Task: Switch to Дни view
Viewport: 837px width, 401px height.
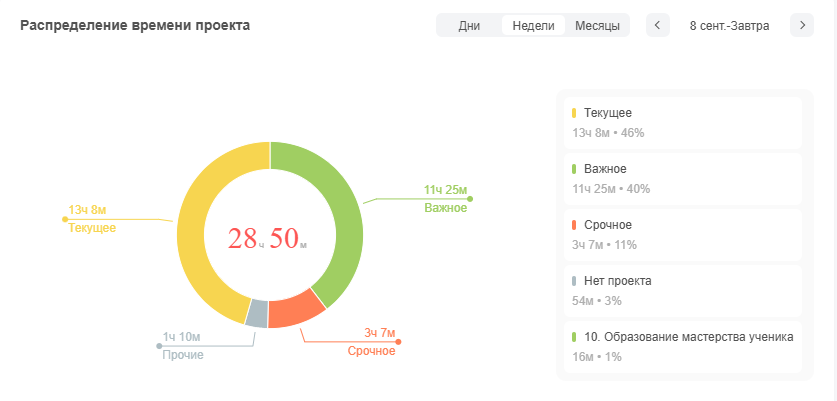Action: pos(470,25)
